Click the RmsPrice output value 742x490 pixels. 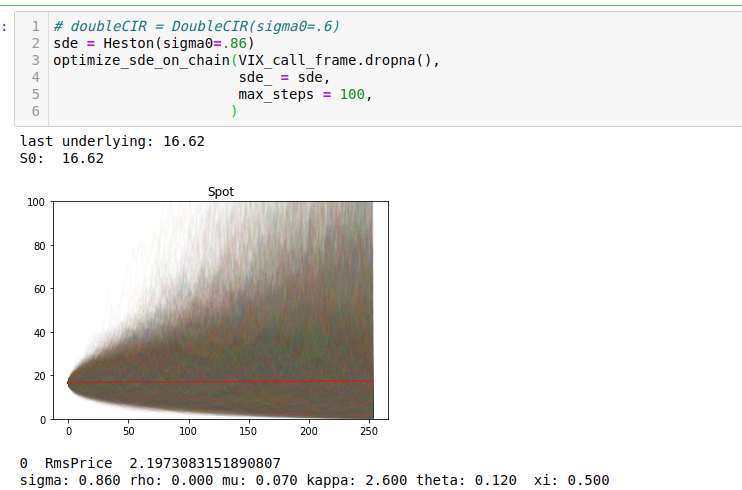[204, 463]
